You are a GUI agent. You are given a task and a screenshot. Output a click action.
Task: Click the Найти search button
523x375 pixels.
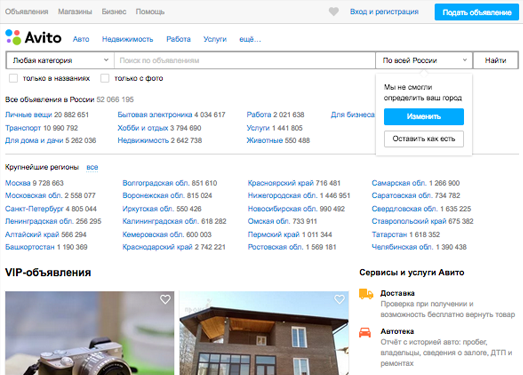[496, 60]
